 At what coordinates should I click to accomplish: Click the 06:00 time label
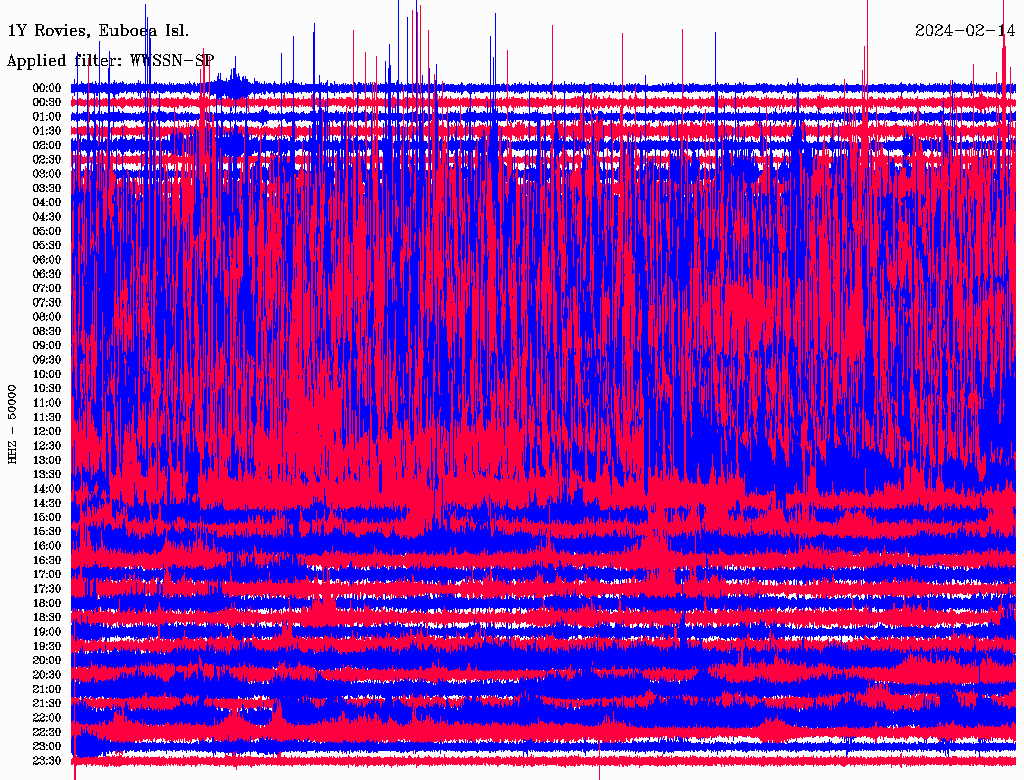(47, 260)
